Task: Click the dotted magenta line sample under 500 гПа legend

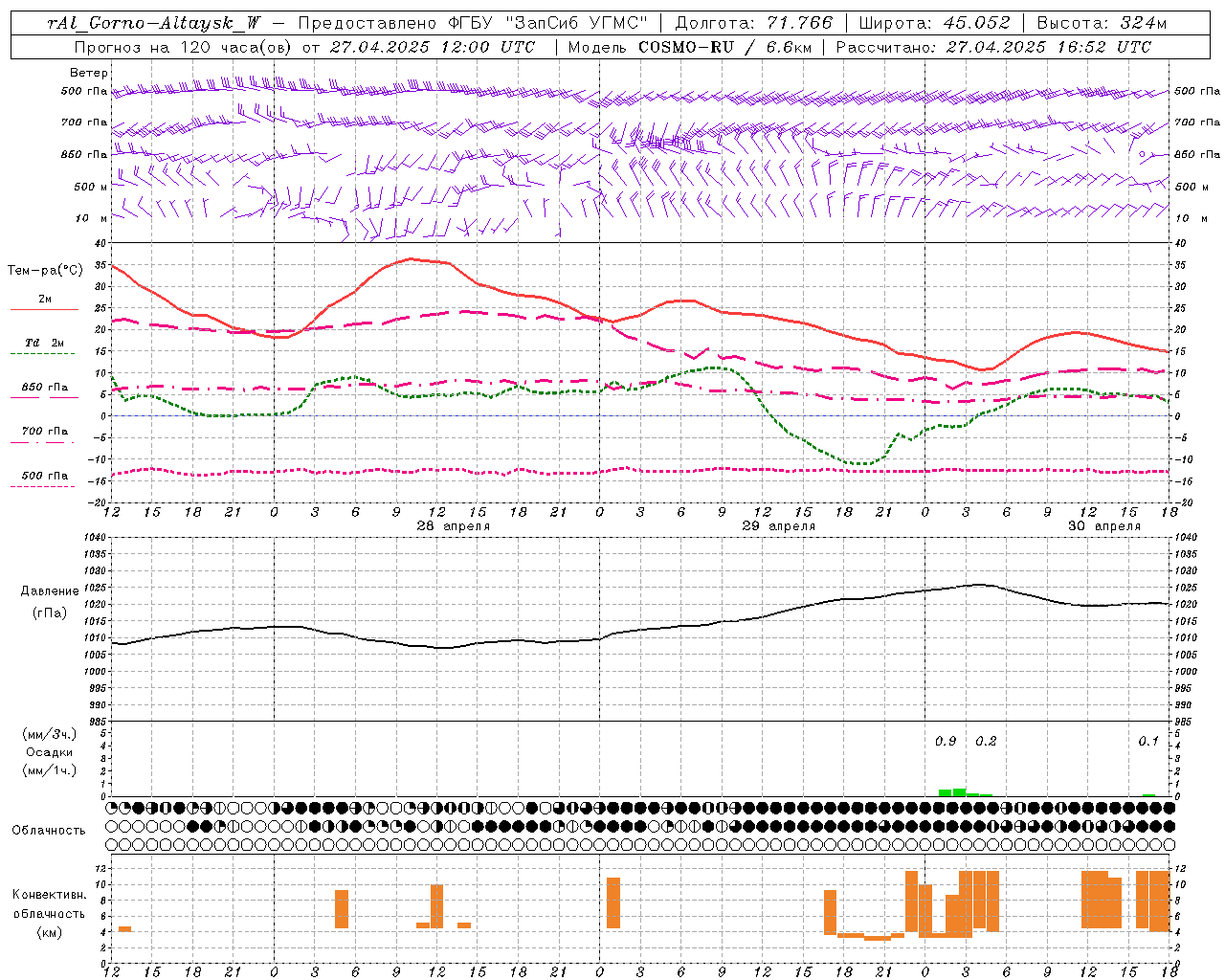Action: coord(44,486)
